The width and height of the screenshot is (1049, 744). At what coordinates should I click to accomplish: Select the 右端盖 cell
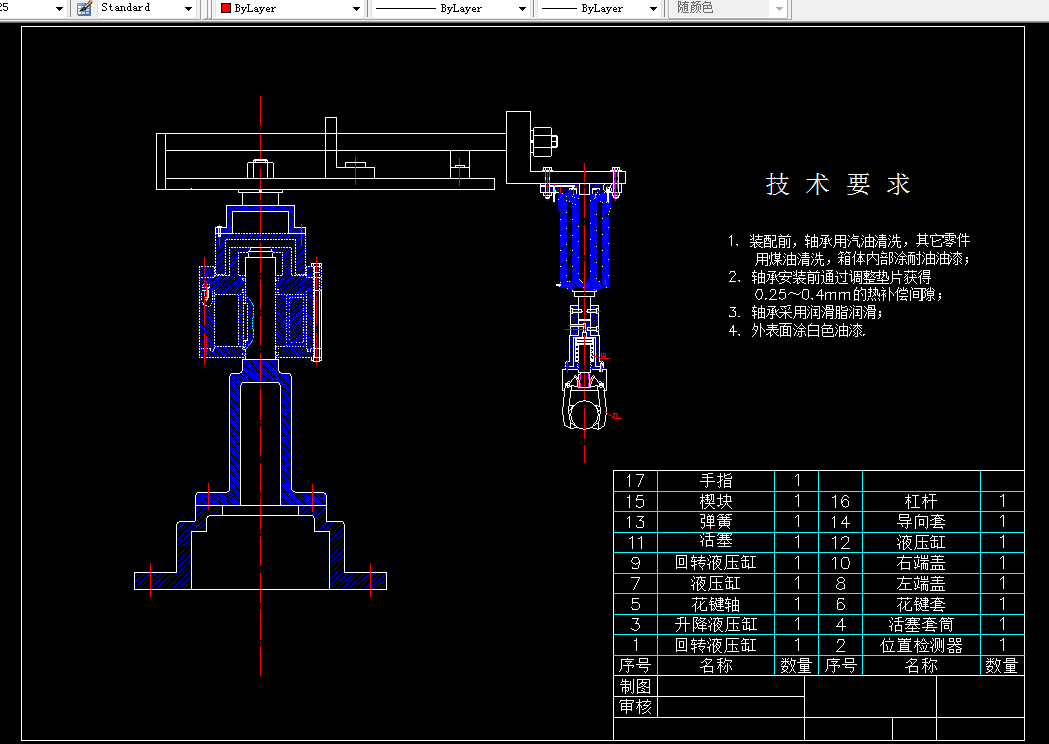pos(921,563)
